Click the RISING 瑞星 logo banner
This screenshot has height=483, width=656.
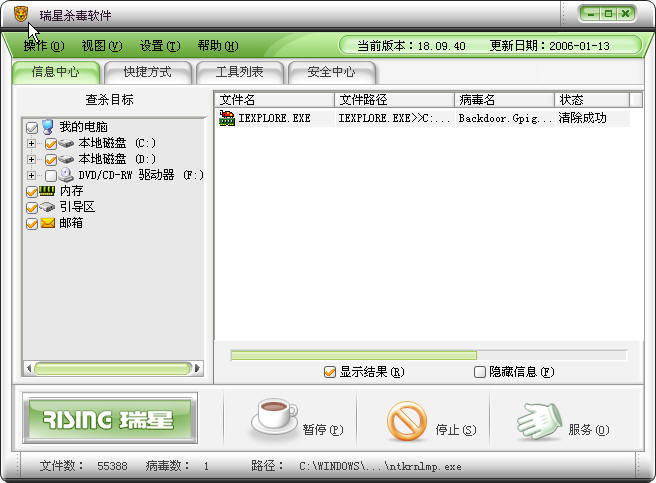point(110,419)
